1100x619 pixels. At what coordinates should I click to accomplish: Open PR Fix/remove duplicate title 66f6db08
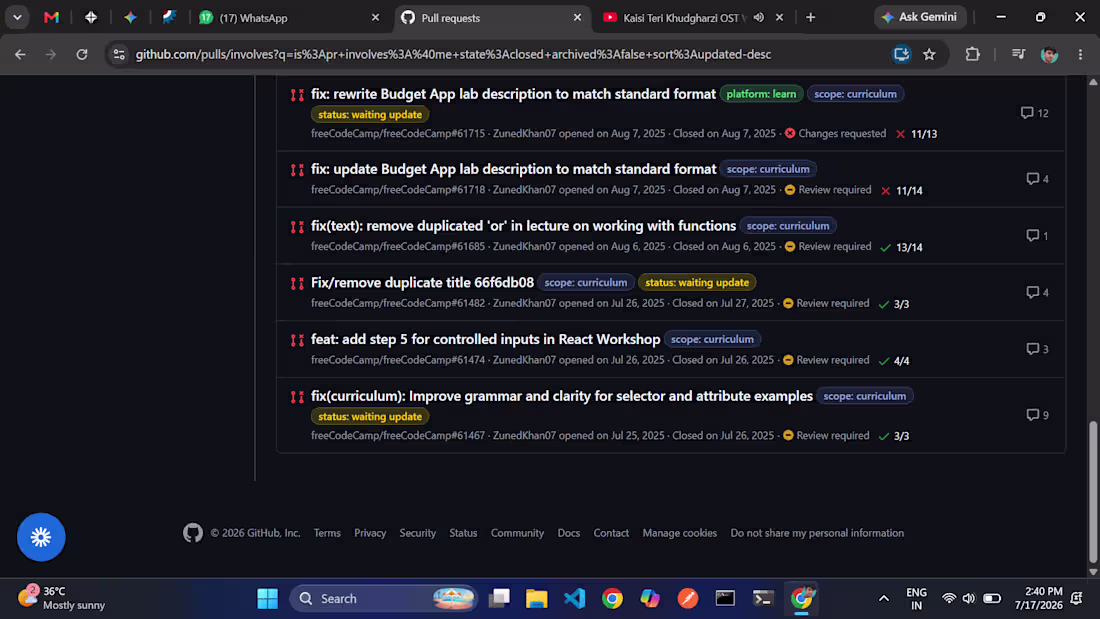tap(422, 282)
